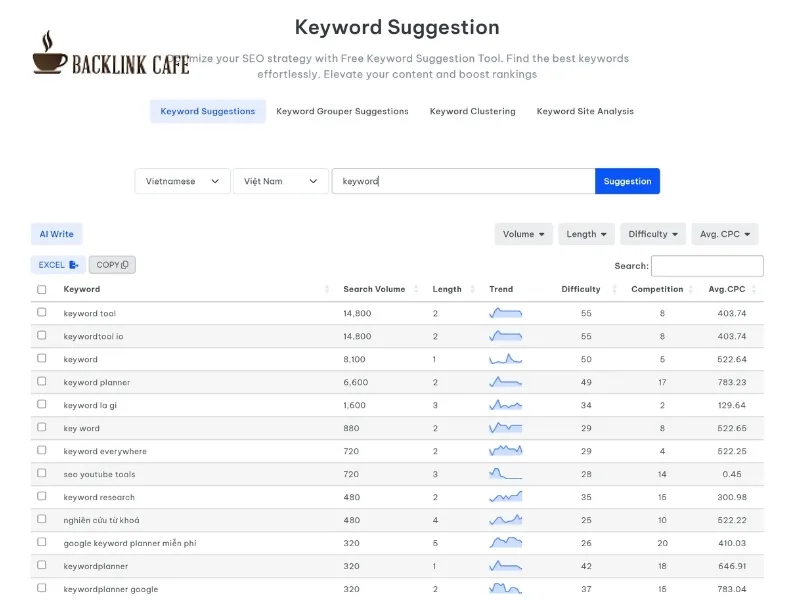
Task: Click the trend sparkline for keyword planner
Action: tap(505, 382)
